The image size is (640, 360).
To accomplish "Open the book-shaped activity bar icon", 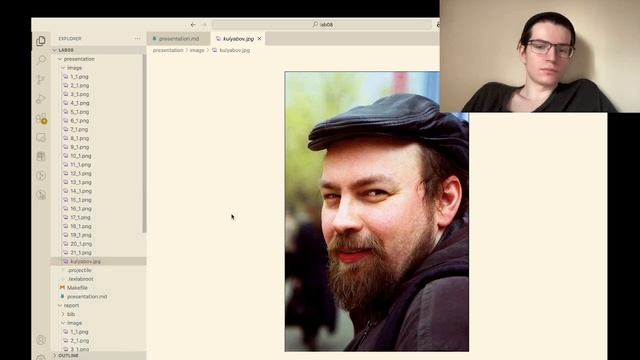I will (41, 156).
